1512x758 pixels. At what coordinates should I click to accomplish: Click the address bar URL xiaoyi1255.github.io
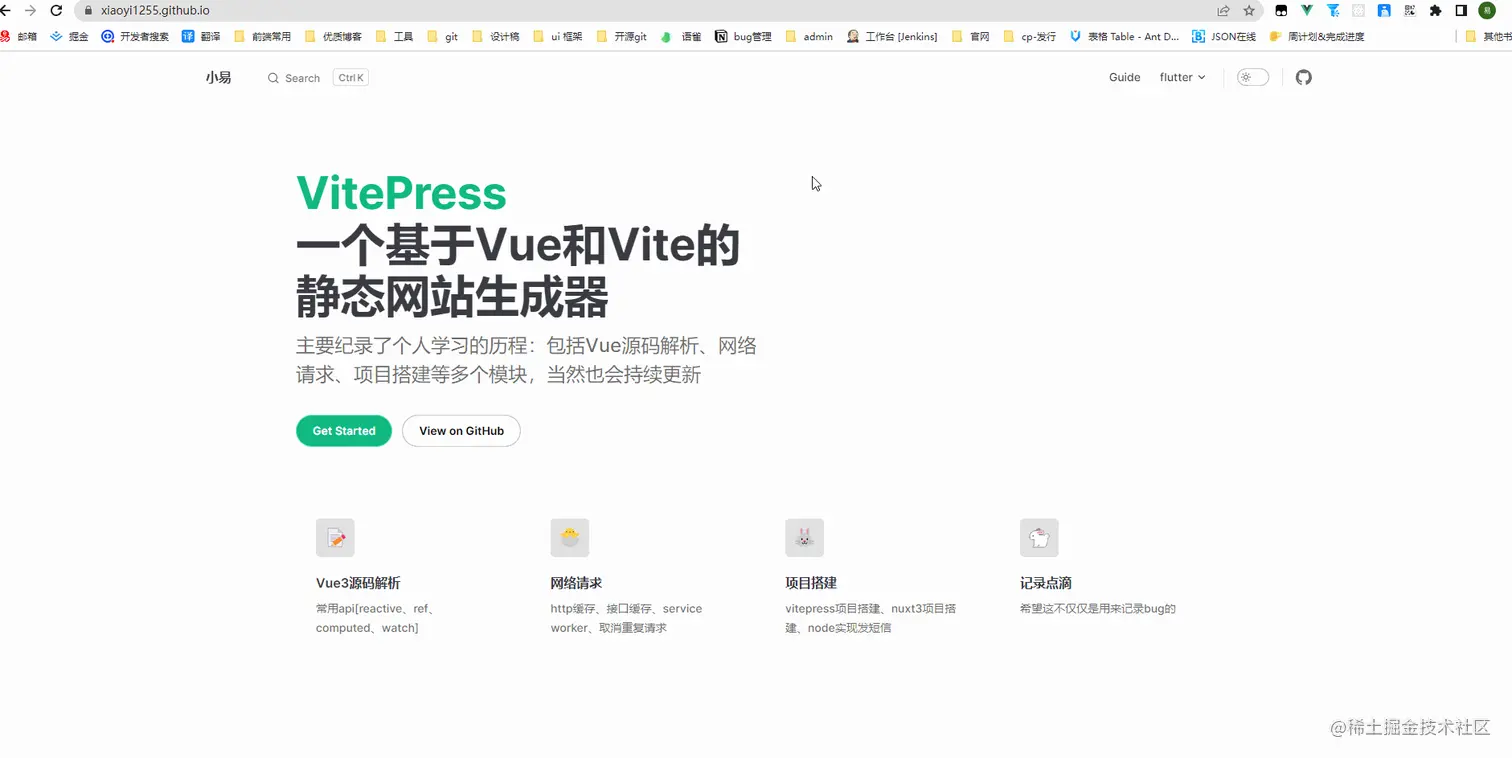[x=155, y=10]
